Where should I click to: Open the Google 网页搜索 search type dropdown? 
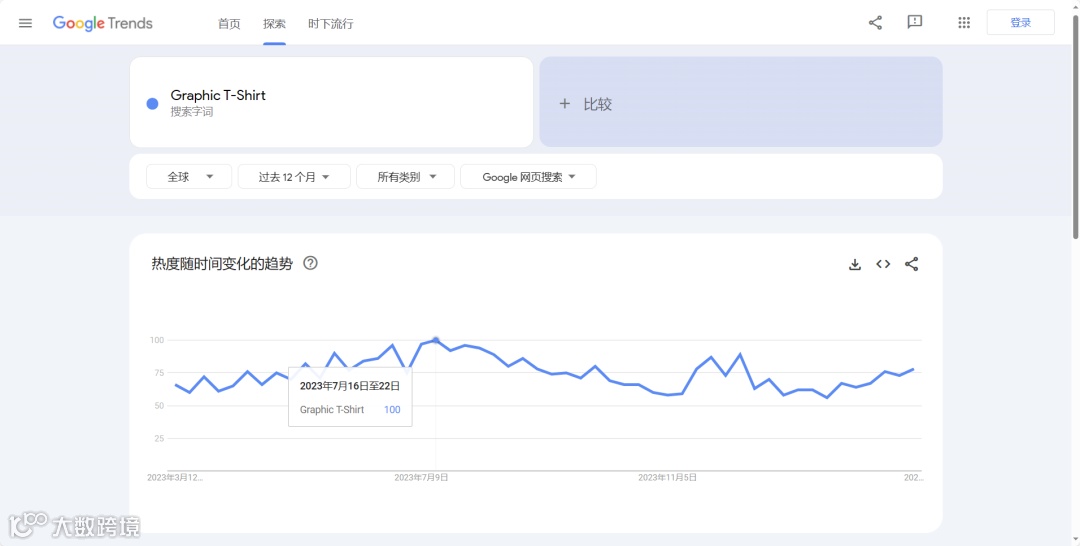click(x=528, y=177)
